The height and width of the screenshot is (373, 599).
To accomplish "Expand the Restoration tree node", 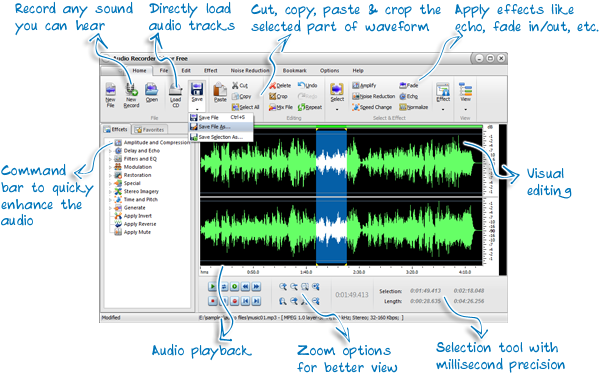I will [x=110, y=175].
